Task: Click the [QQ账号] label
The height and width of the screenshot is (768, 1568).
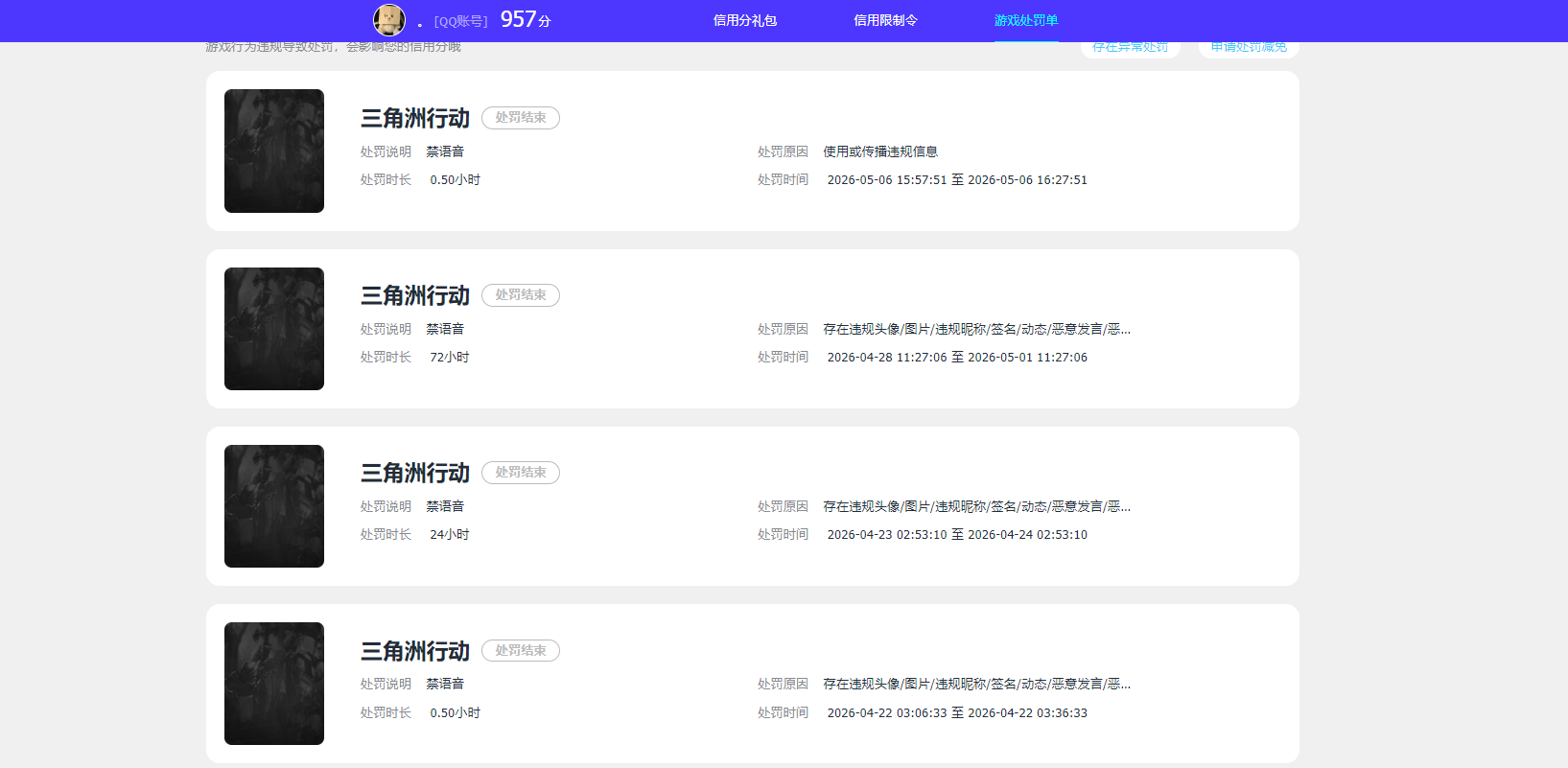Action: (x=461, y=21)
